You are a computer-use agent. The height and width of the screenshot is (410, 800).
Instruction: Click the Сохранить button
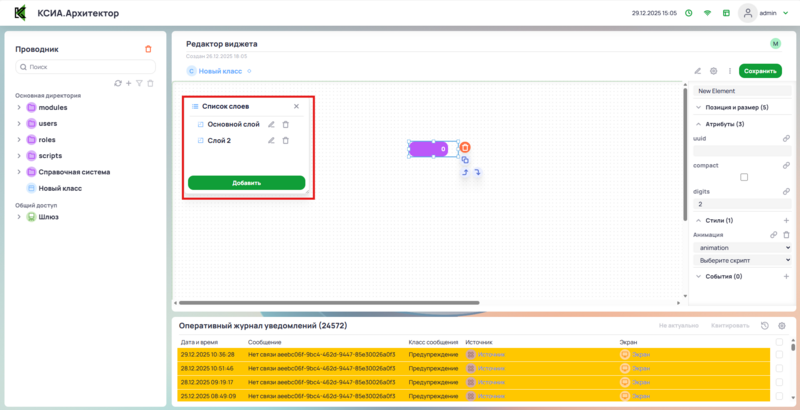coord(760,71)
